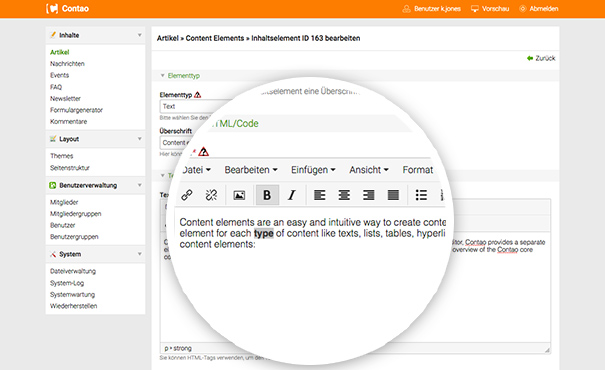Open Nachrichten in the sidebar
The image size is (605, 370).
(67, 64)
